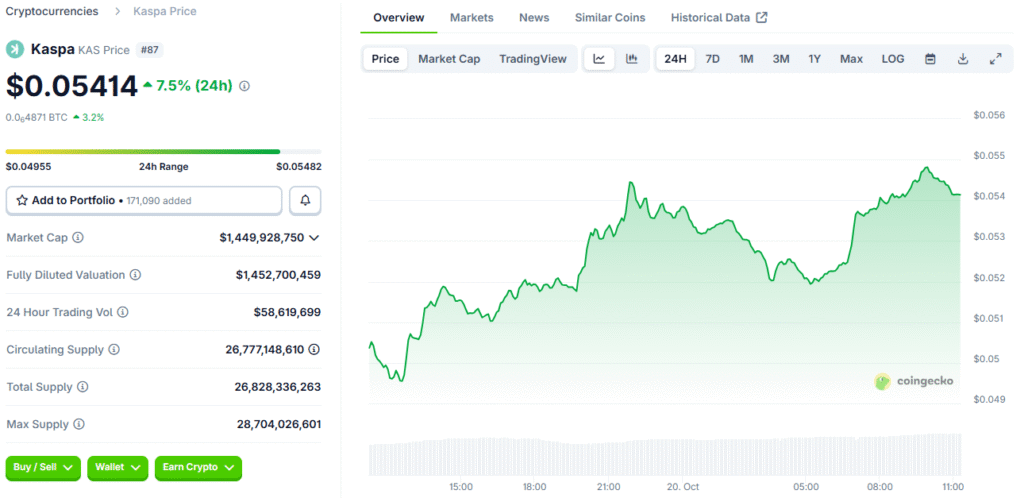The image size is (1024, 498).
Task: Select the Market Cap chart mode
Action: [449, 59]
